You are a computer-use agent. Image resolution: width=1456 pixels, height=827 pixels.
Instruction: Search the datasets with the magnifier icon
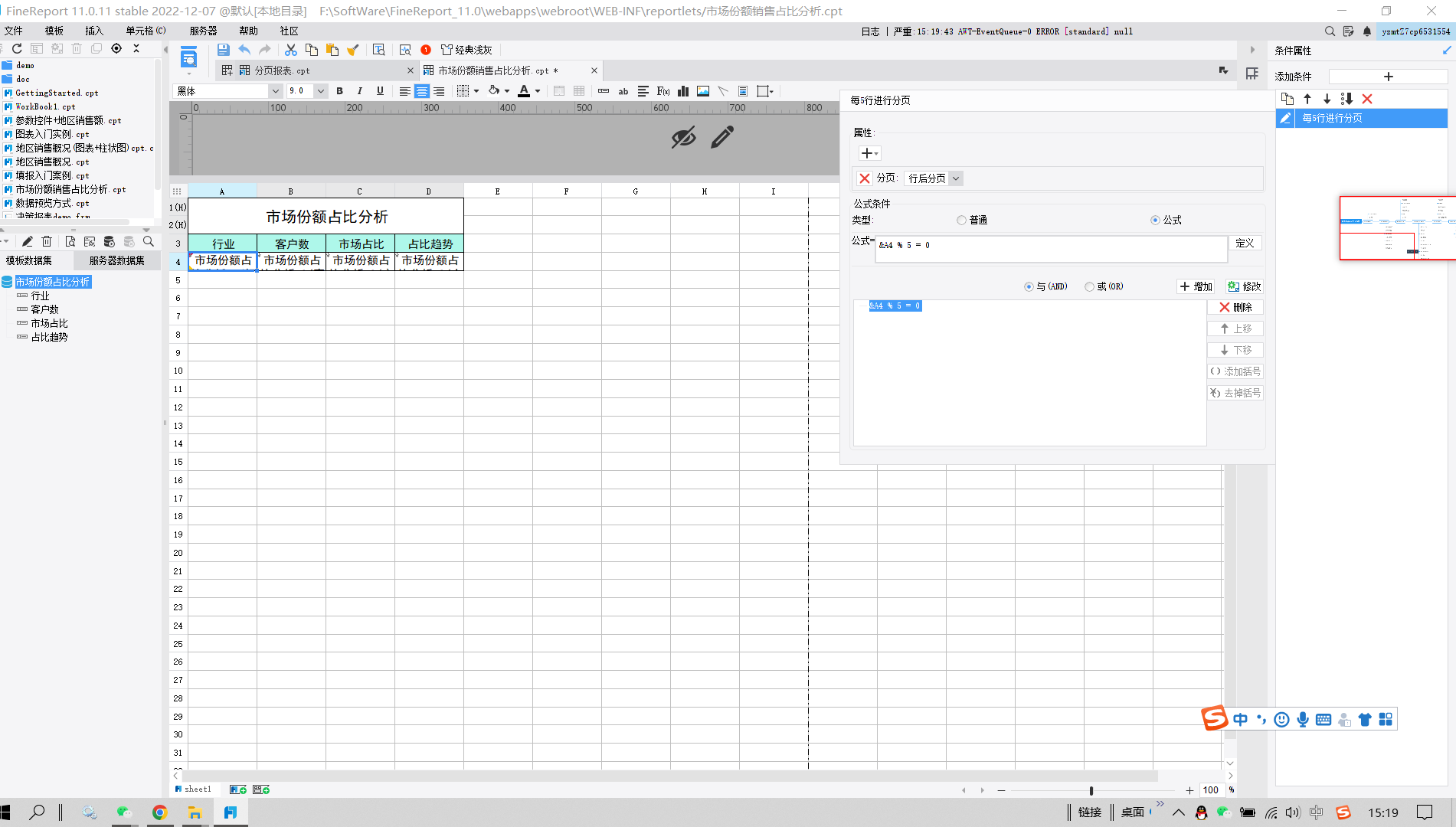(149, 241)
